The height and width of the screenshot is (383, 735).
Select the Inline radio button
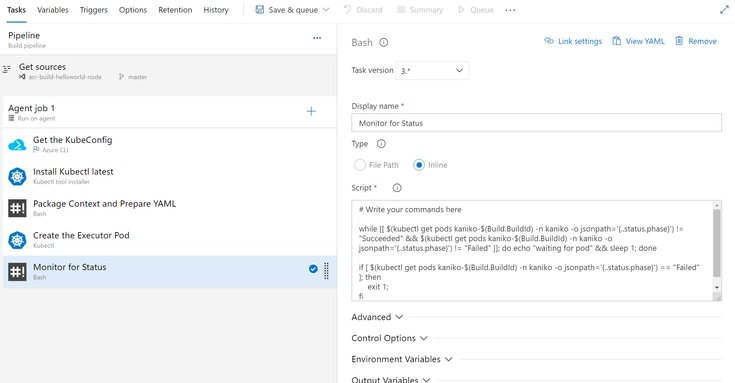419,165
